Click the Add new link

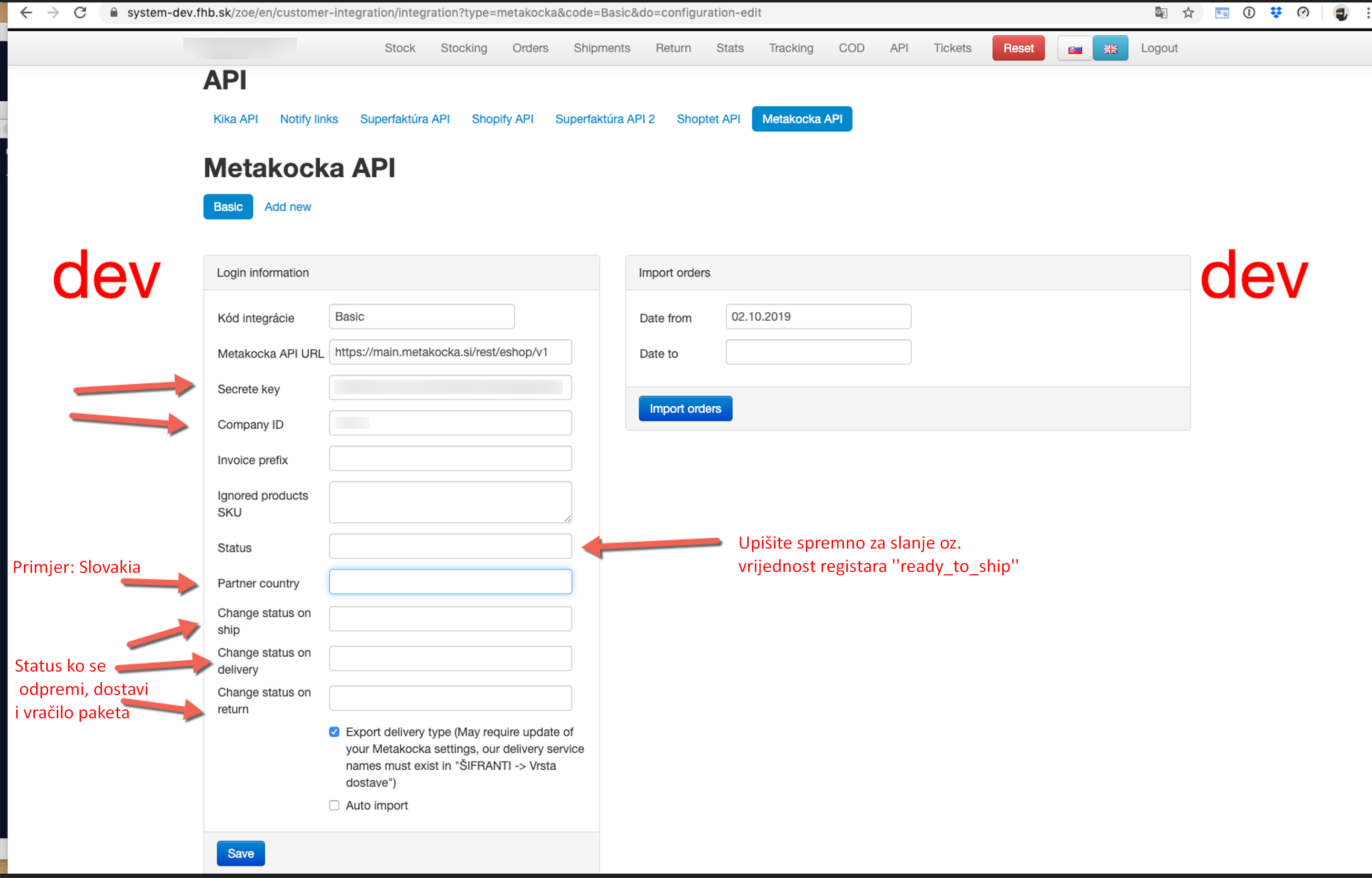click(x=288, y=207)
